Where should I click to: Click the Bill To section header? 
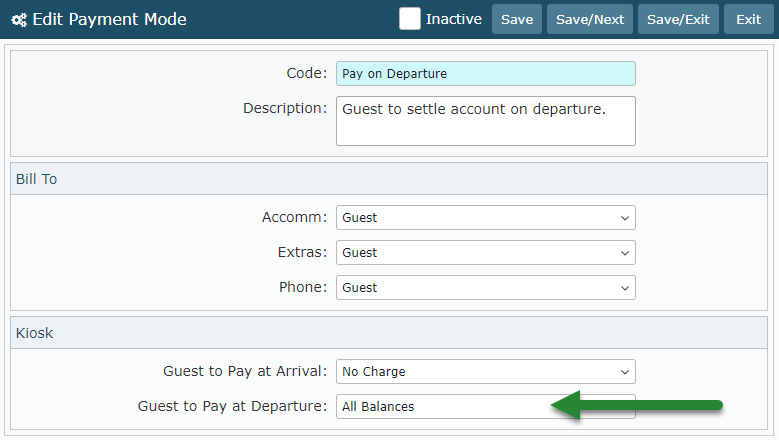pos(36,179)
